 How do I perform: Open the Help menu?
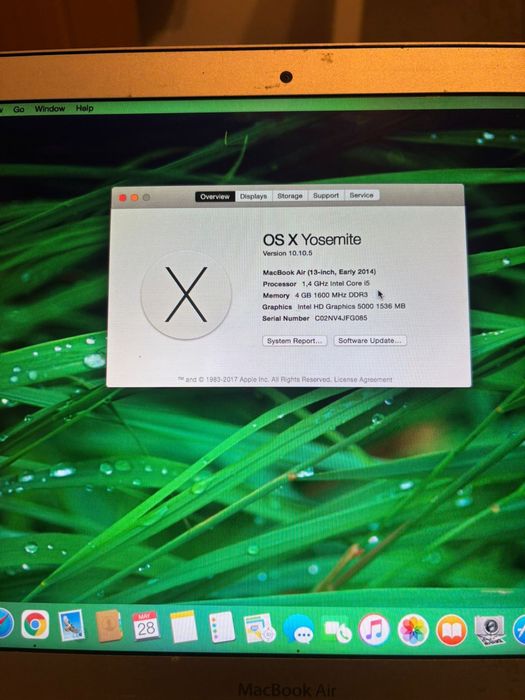tap(84, 108)
